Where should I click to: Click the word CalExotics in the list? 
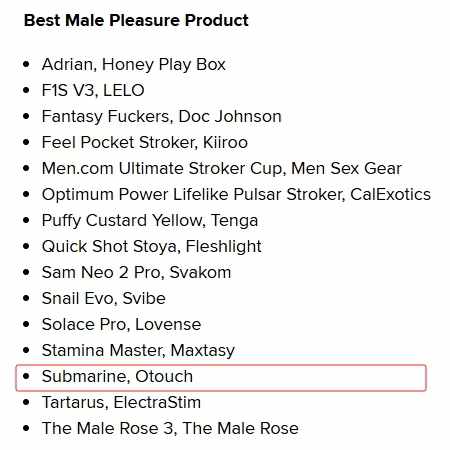pos(390,194)
